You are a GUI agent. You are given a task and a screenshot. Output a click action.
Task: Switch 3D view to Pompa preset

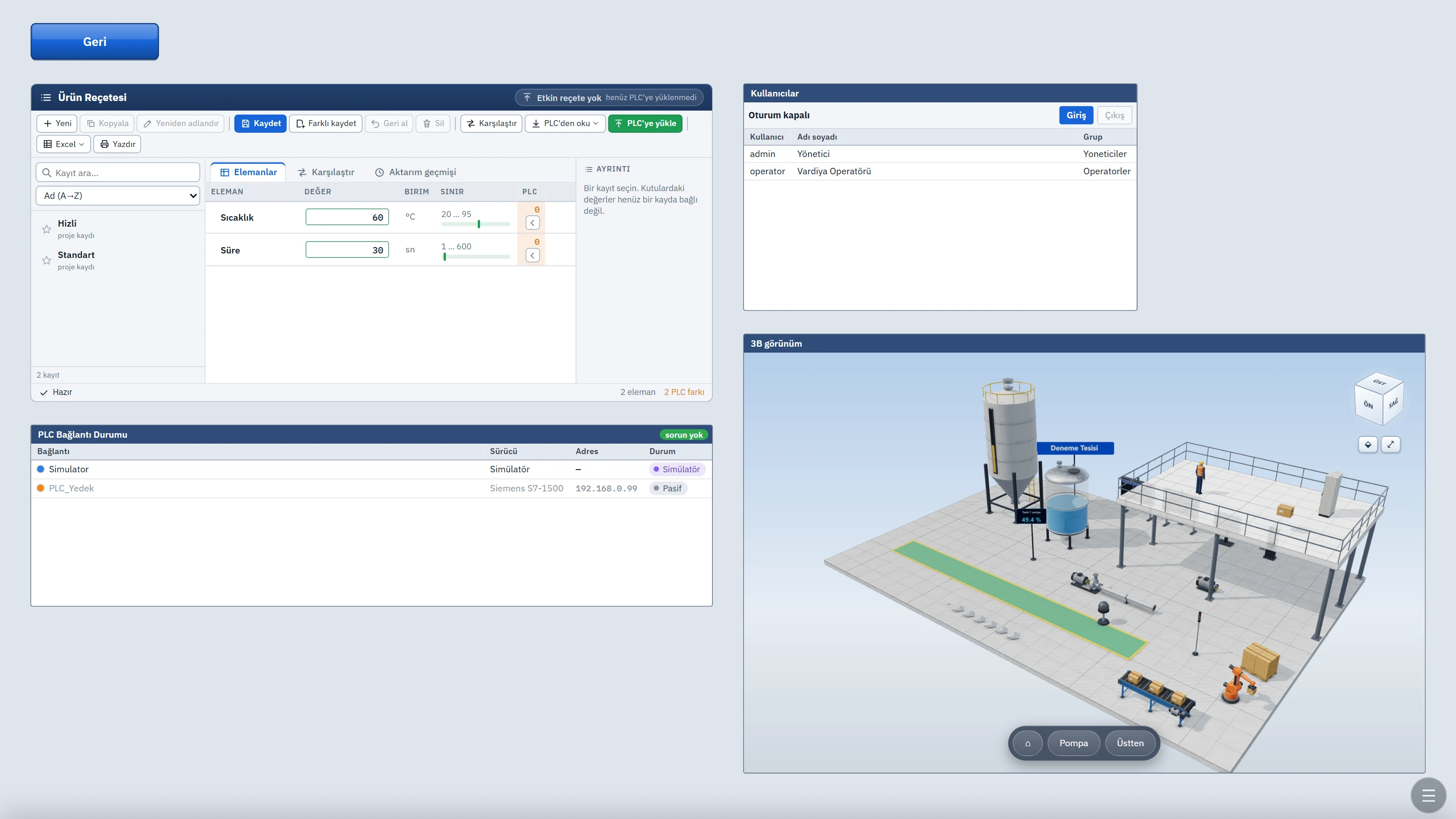pyautogui.click(x=1073, y=743)
